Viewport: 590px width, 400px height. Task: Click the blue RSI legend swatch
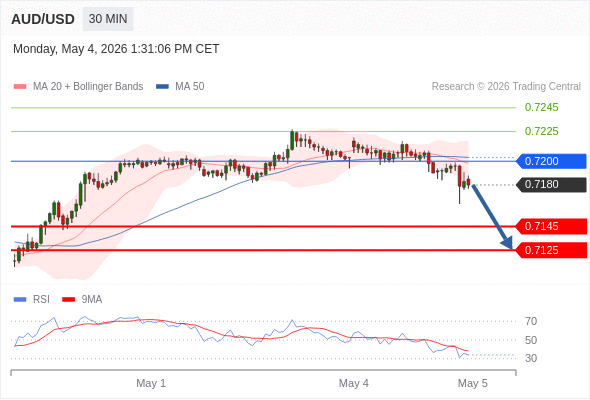coord(20,300)
